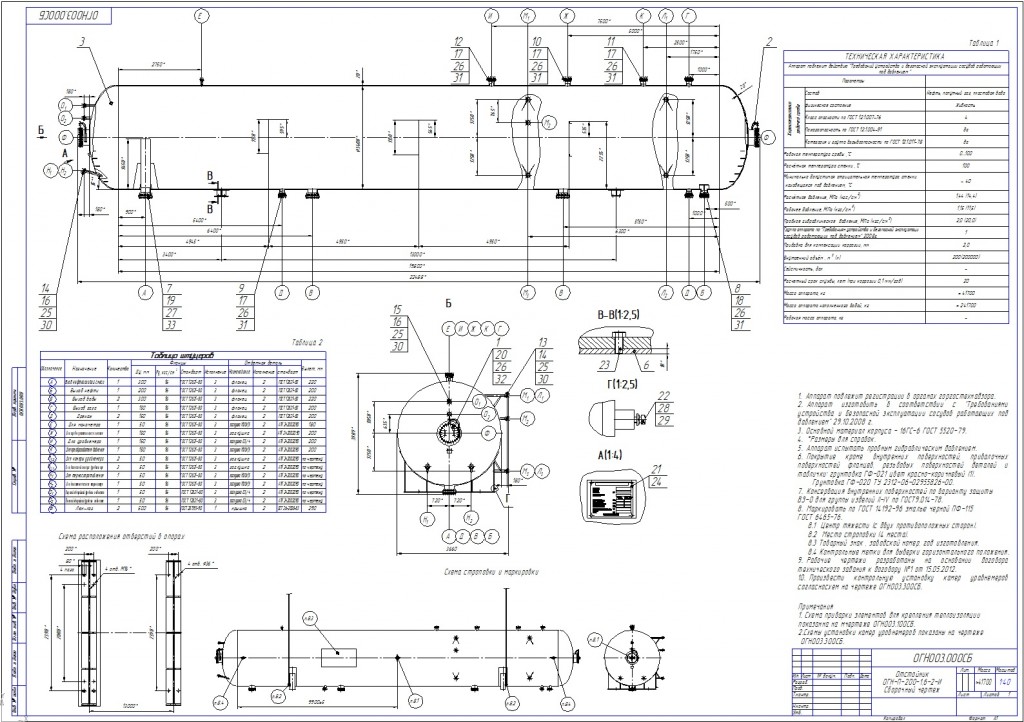Image resolution: width=1024 pixels, height=722 pixels.
Task: Click the 'Люк-лаз' row in the nozzle table
Action: coord(182,507)
